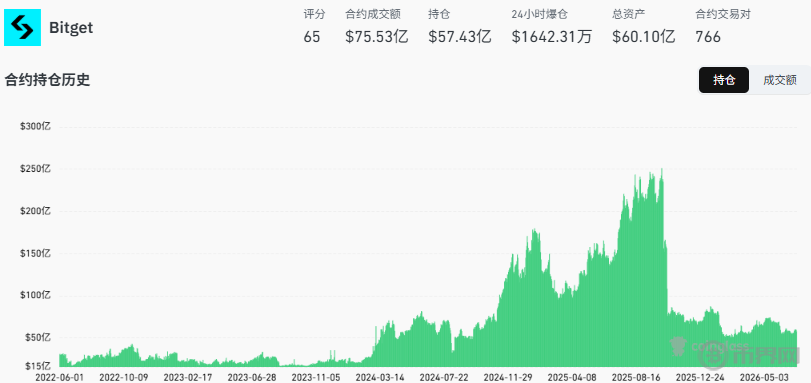811x383 pixels.
Task: Open the Bitget exchange name link
Action: (x=71, y=28)
